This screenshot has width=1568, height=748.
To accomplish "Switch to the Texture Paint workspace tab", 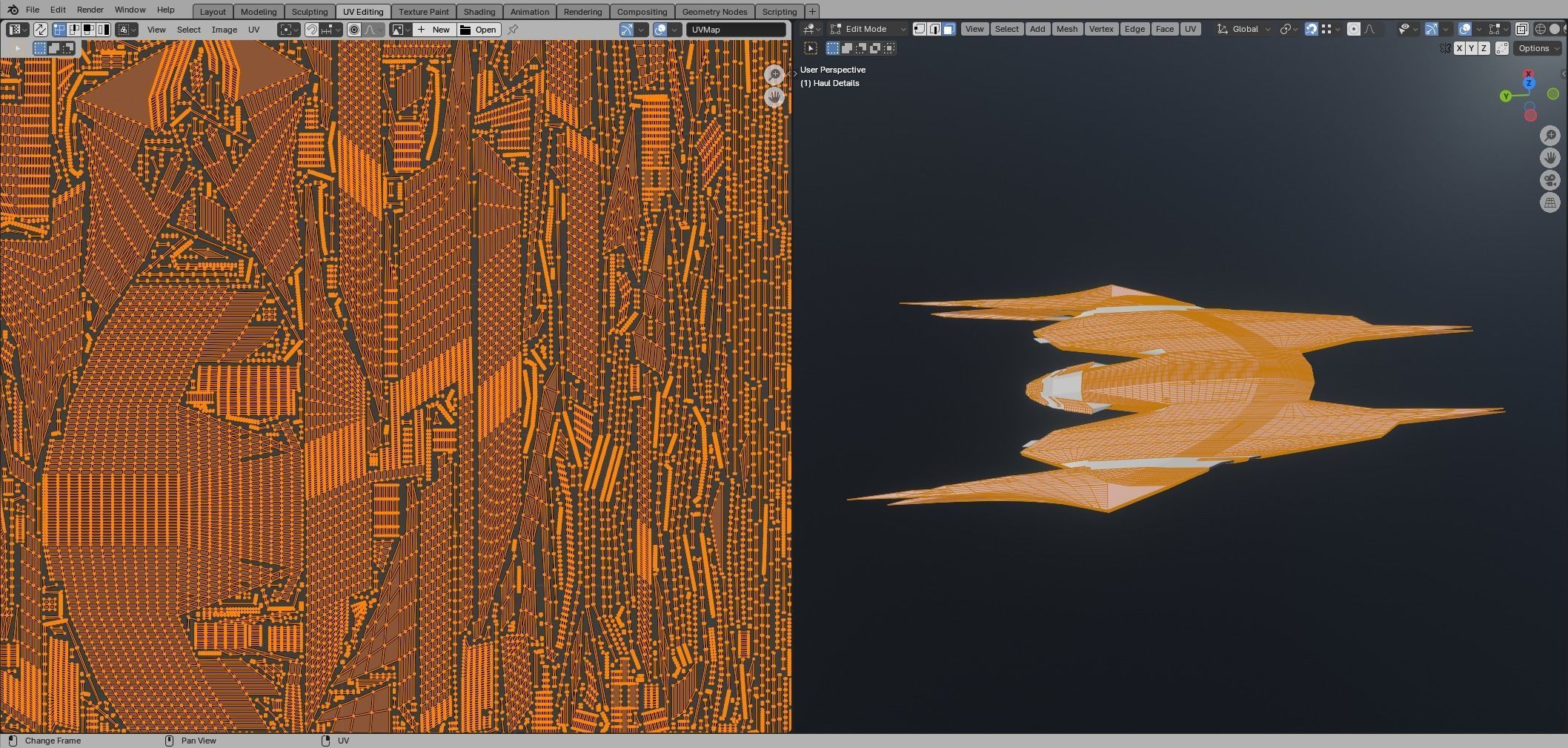I will (424, 12).
